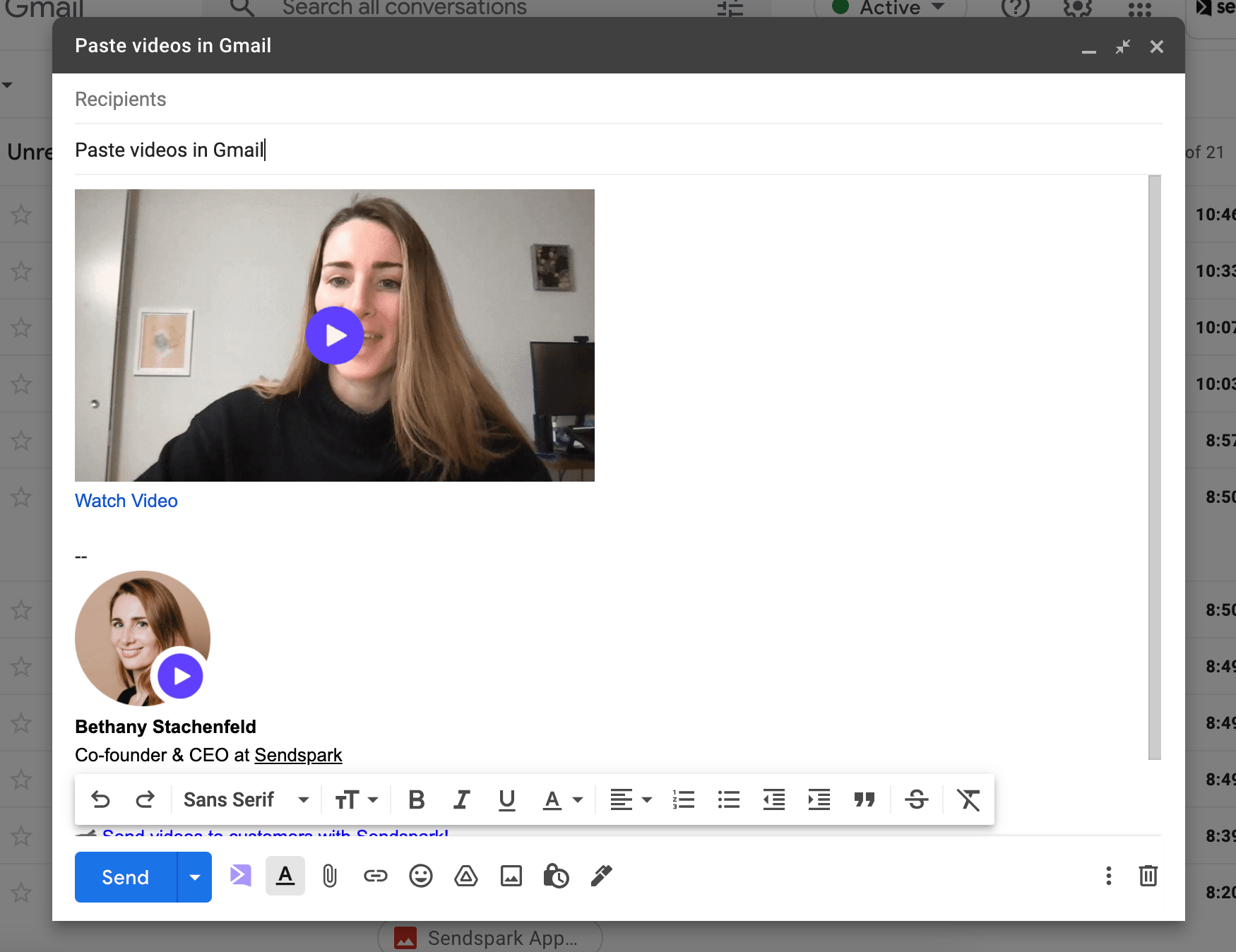This screenshot has width=1236, height=952.
Task: Open the Sendspark link in signature
Action: 298,755
